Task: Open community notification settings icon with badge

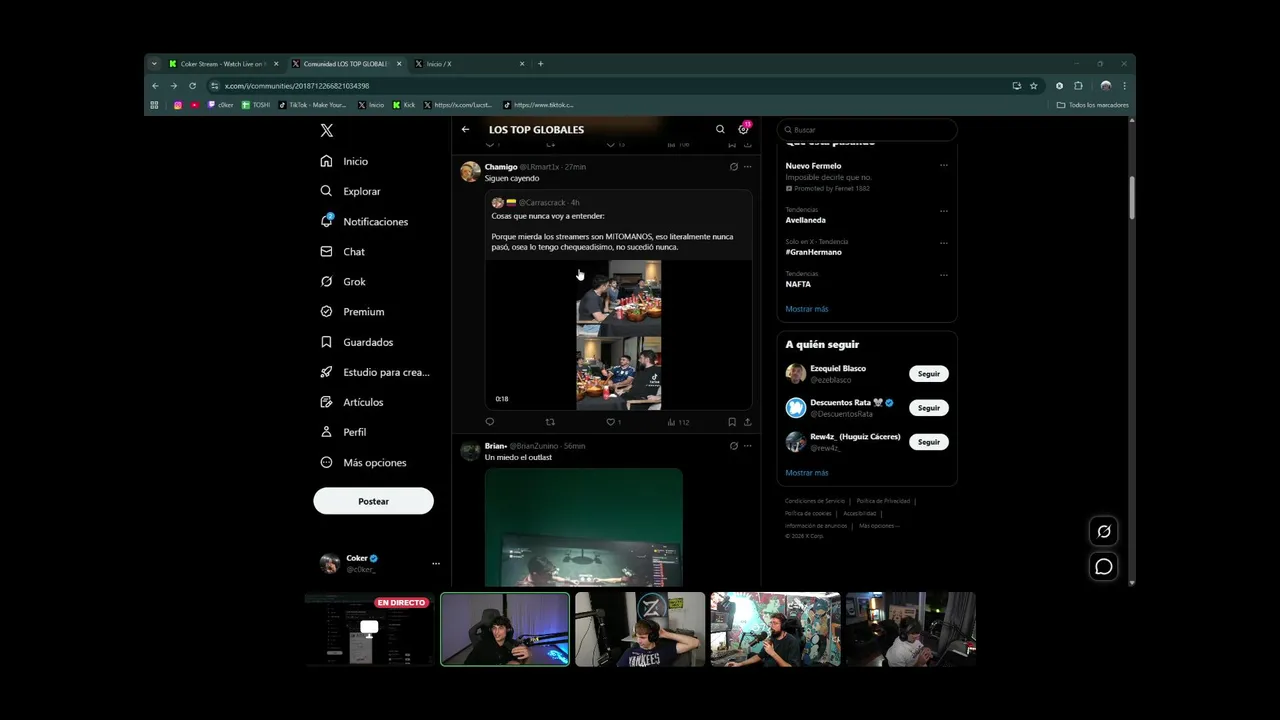Action: (x=743, y=129)
